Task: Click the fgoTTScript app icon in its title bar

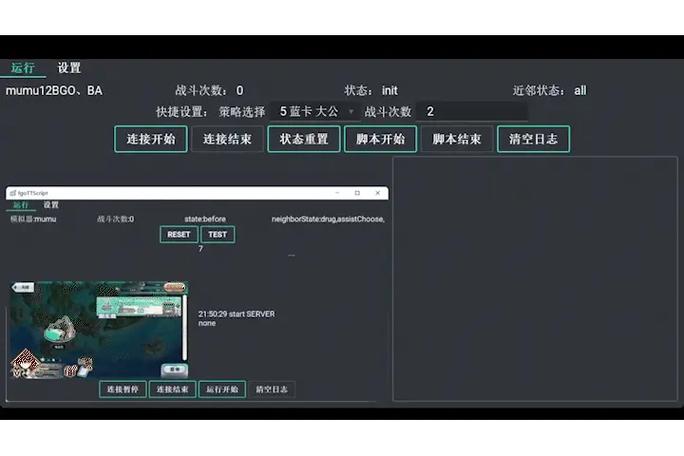Action: [13, 193]
